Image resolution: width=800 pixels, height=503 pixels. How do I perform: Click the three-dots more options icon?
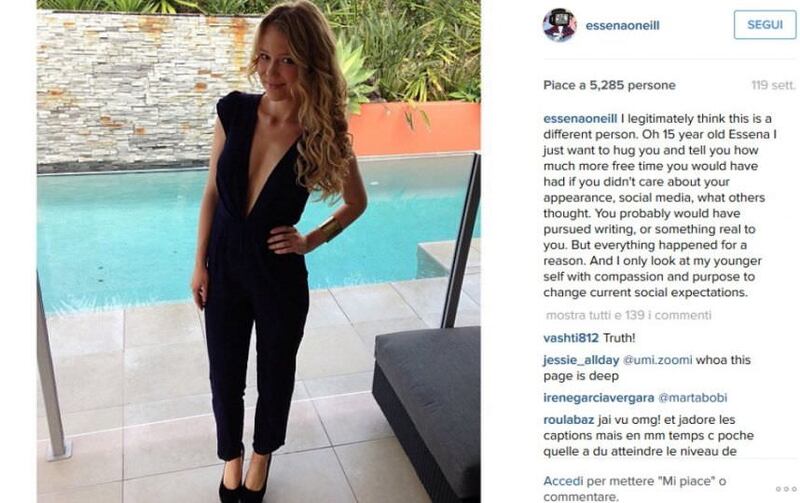786,489
